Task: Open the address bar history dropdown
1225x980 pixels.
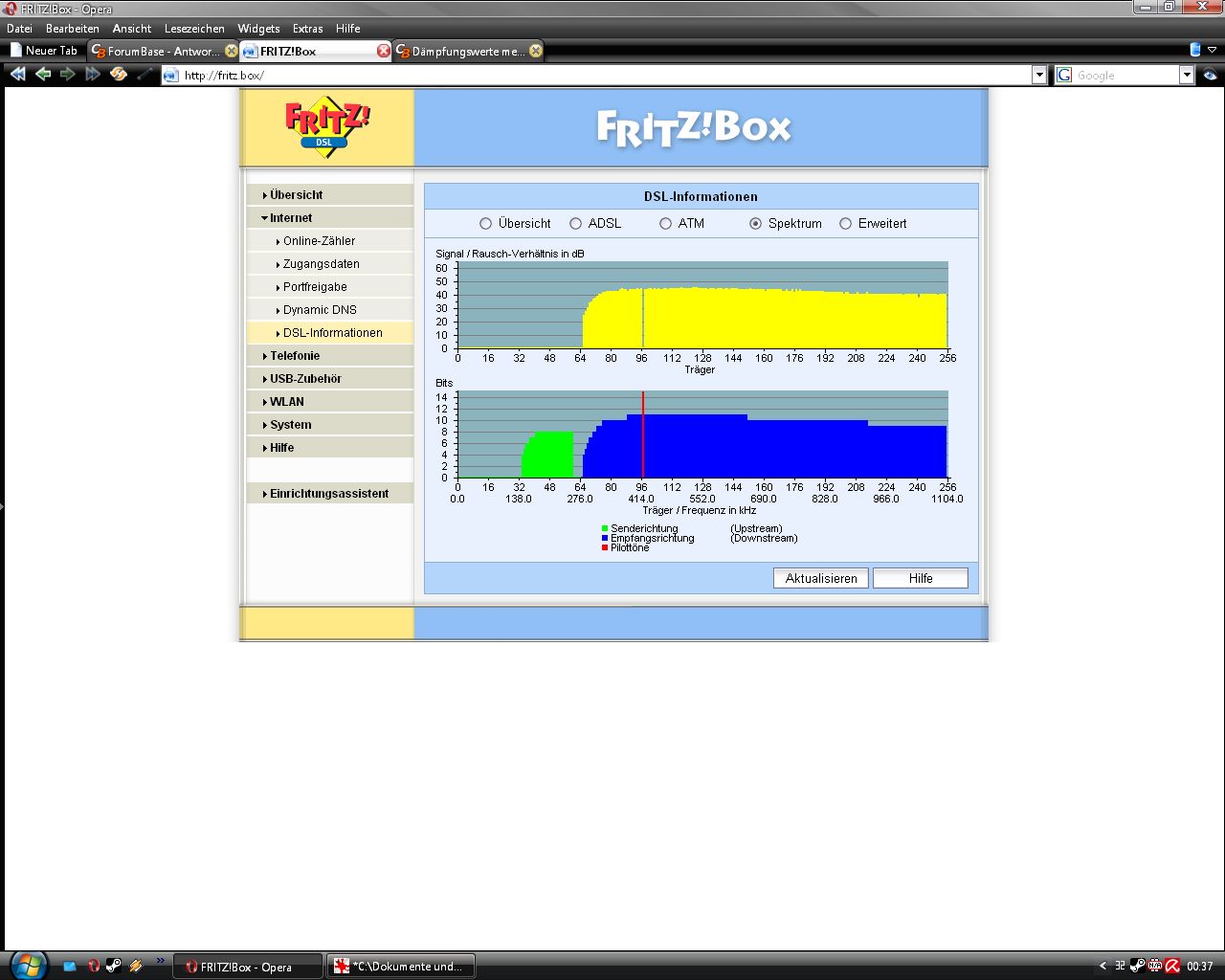Action: coord(1039,75)
